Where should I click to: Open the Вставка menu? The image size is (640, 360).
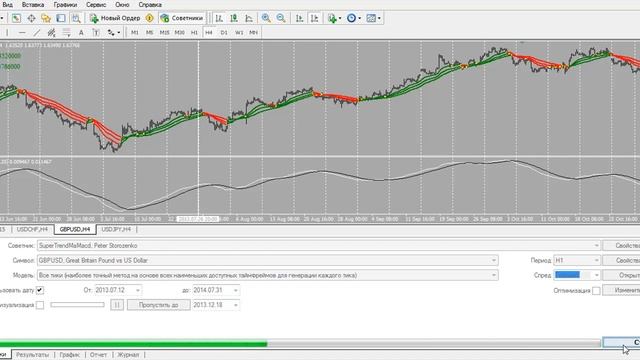[33, 5]
